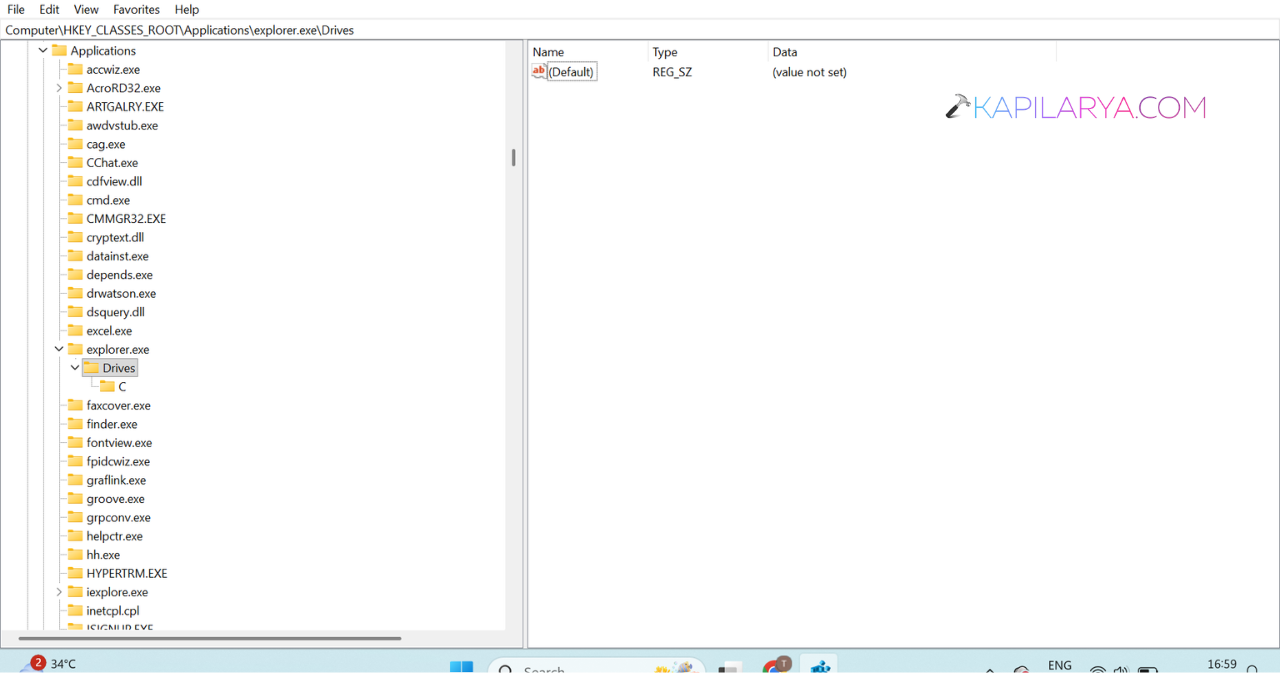The width and height of the screenshot is (1280, 673).
Task: Click the CChat.exe folder icon
Action: [75, 162]
